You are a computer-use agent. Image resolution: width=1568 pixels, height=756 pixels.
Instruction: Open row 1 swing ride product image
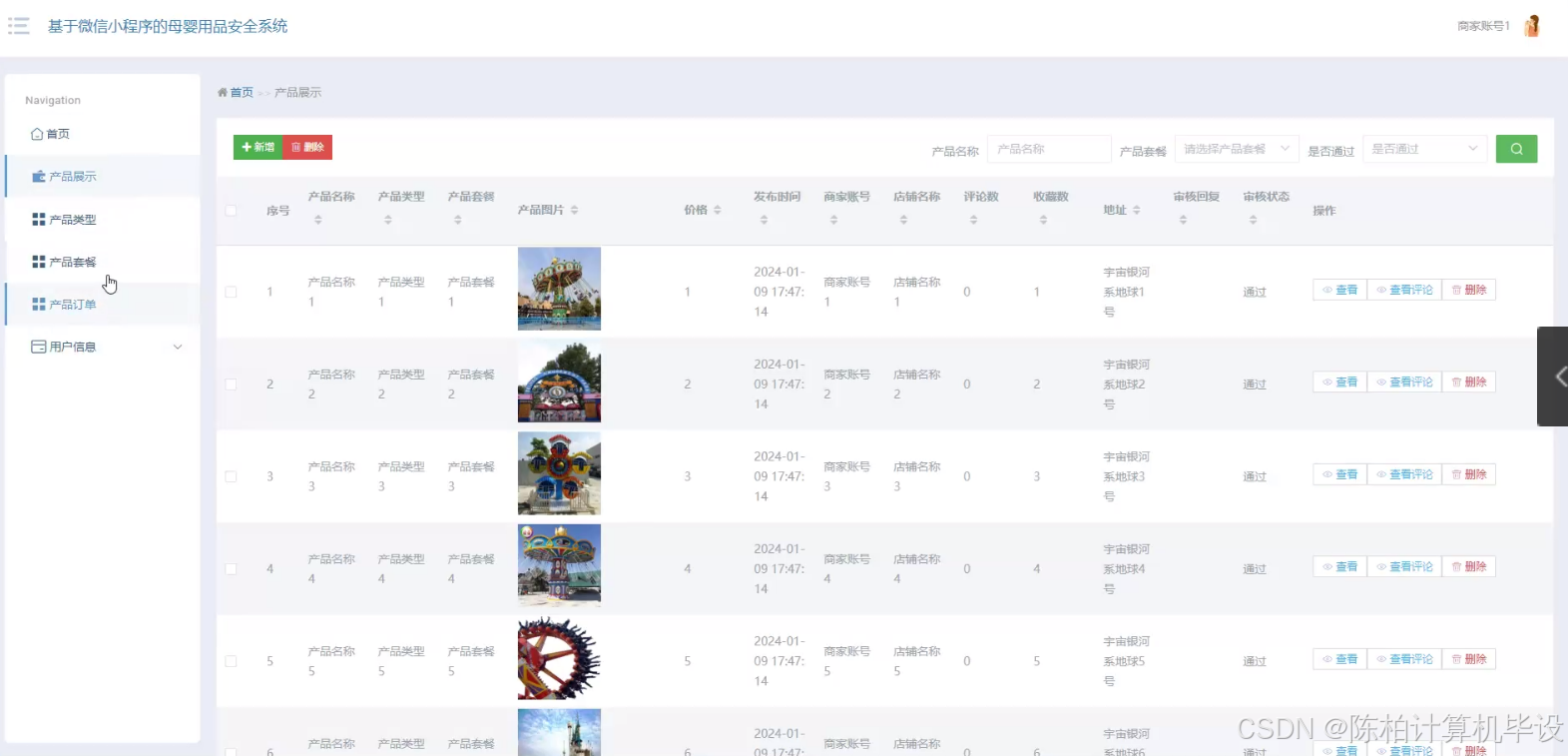559,289
